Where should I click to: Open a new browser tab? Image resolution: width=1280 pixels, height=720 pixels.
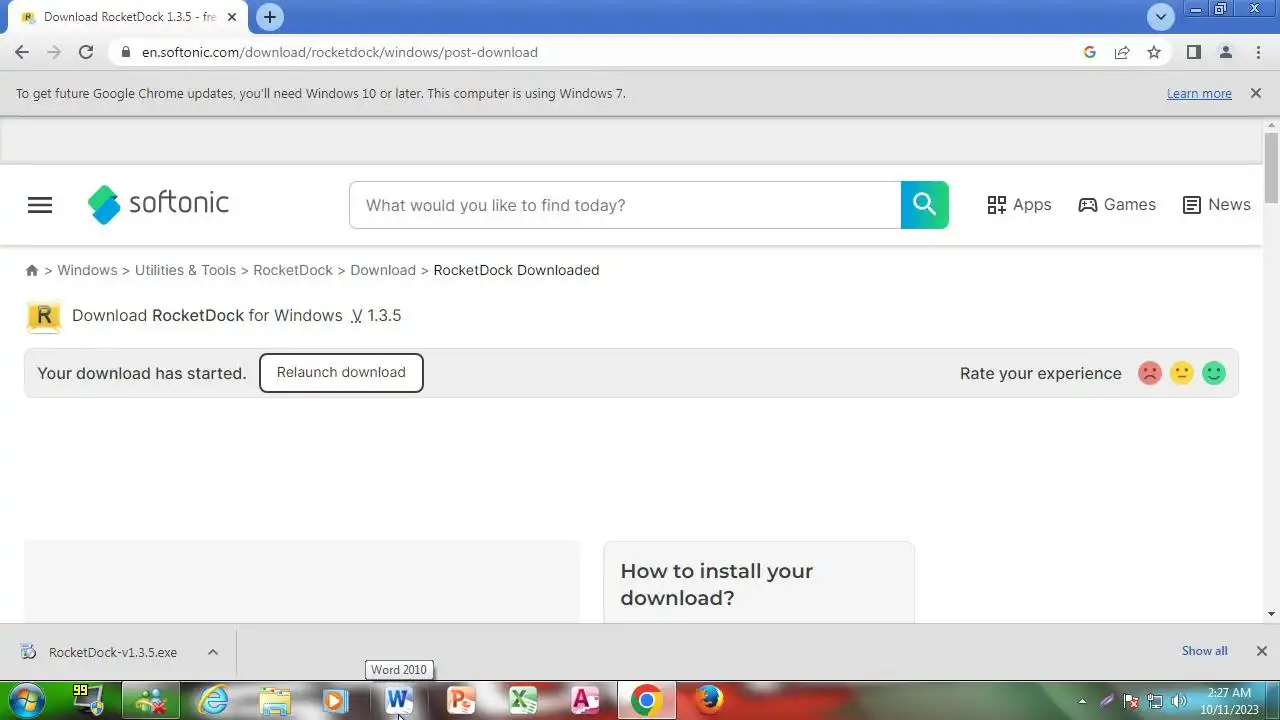(269, 17)
